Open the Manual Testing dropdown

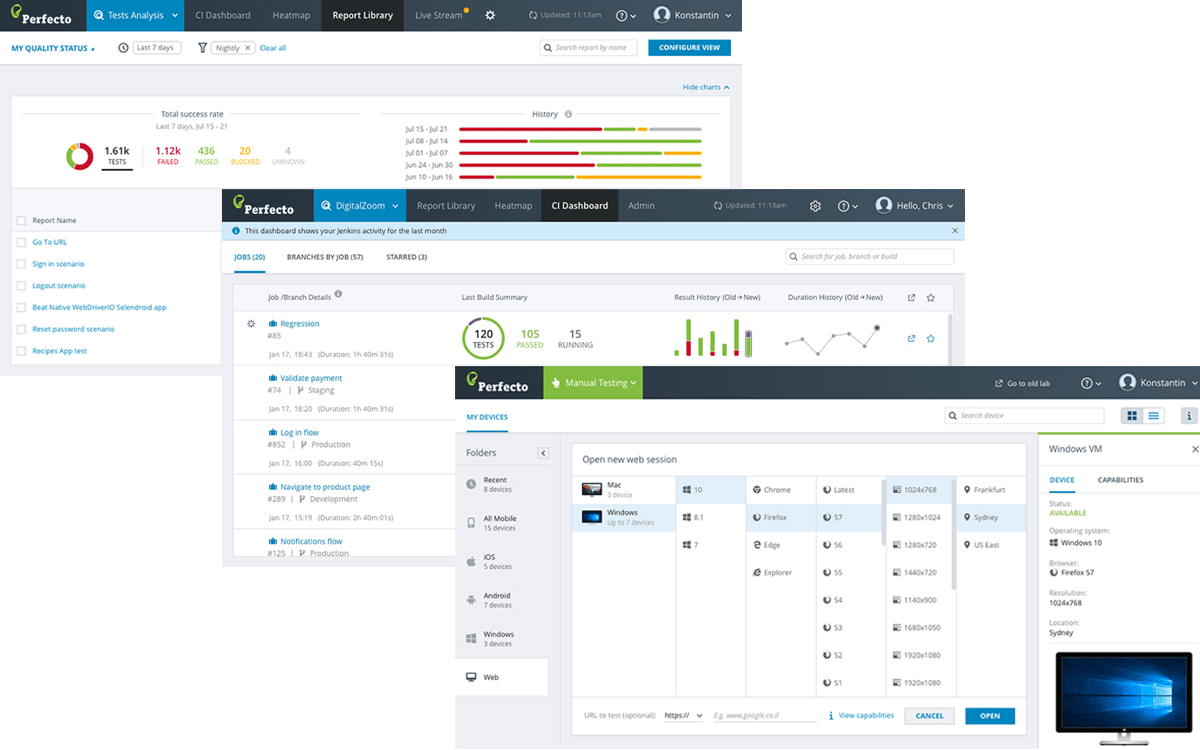(x=593, y=383)
